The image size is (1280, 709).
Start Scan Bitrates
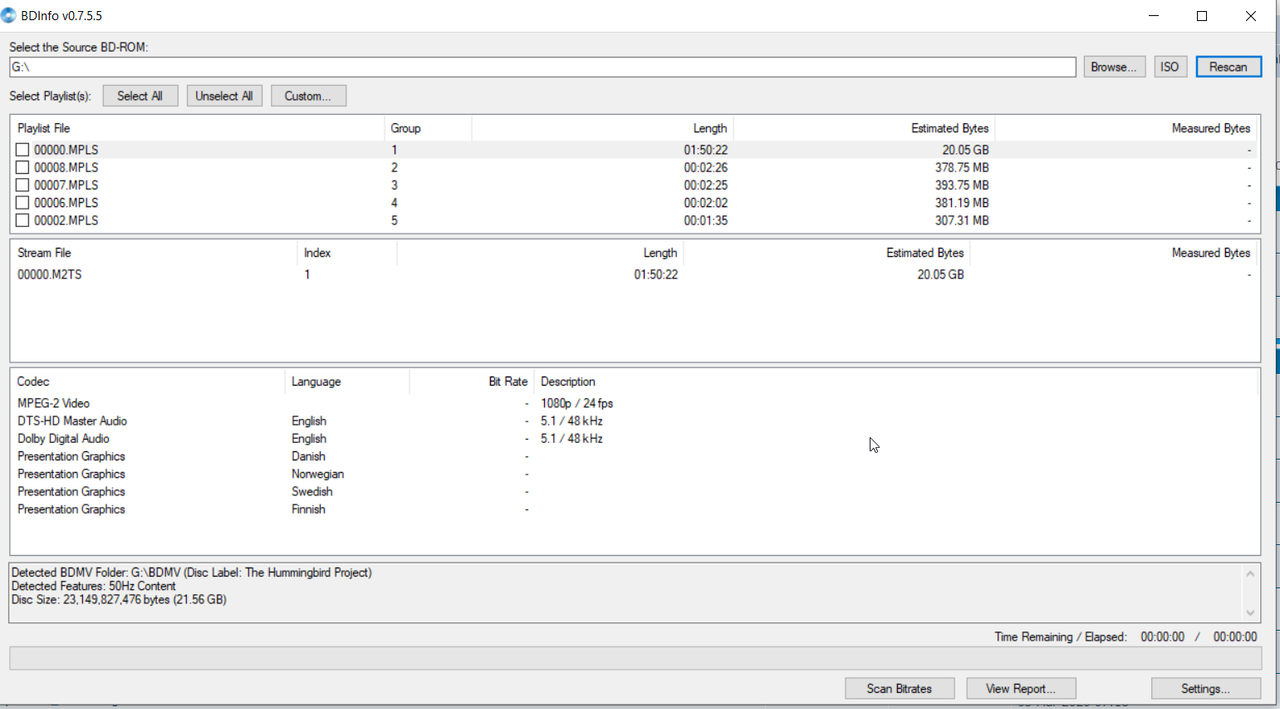899,689
